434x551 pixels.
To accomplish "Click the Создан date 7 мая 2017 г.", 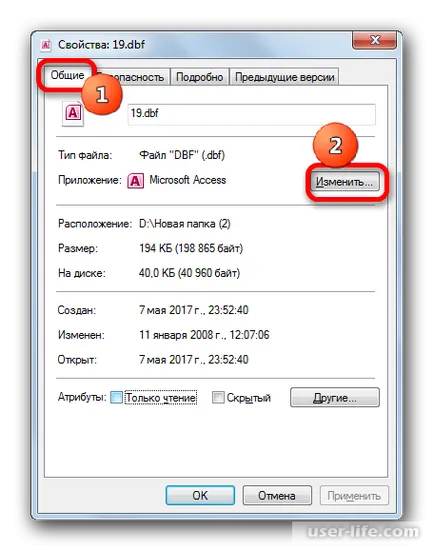I will click(x=194, y=310).
